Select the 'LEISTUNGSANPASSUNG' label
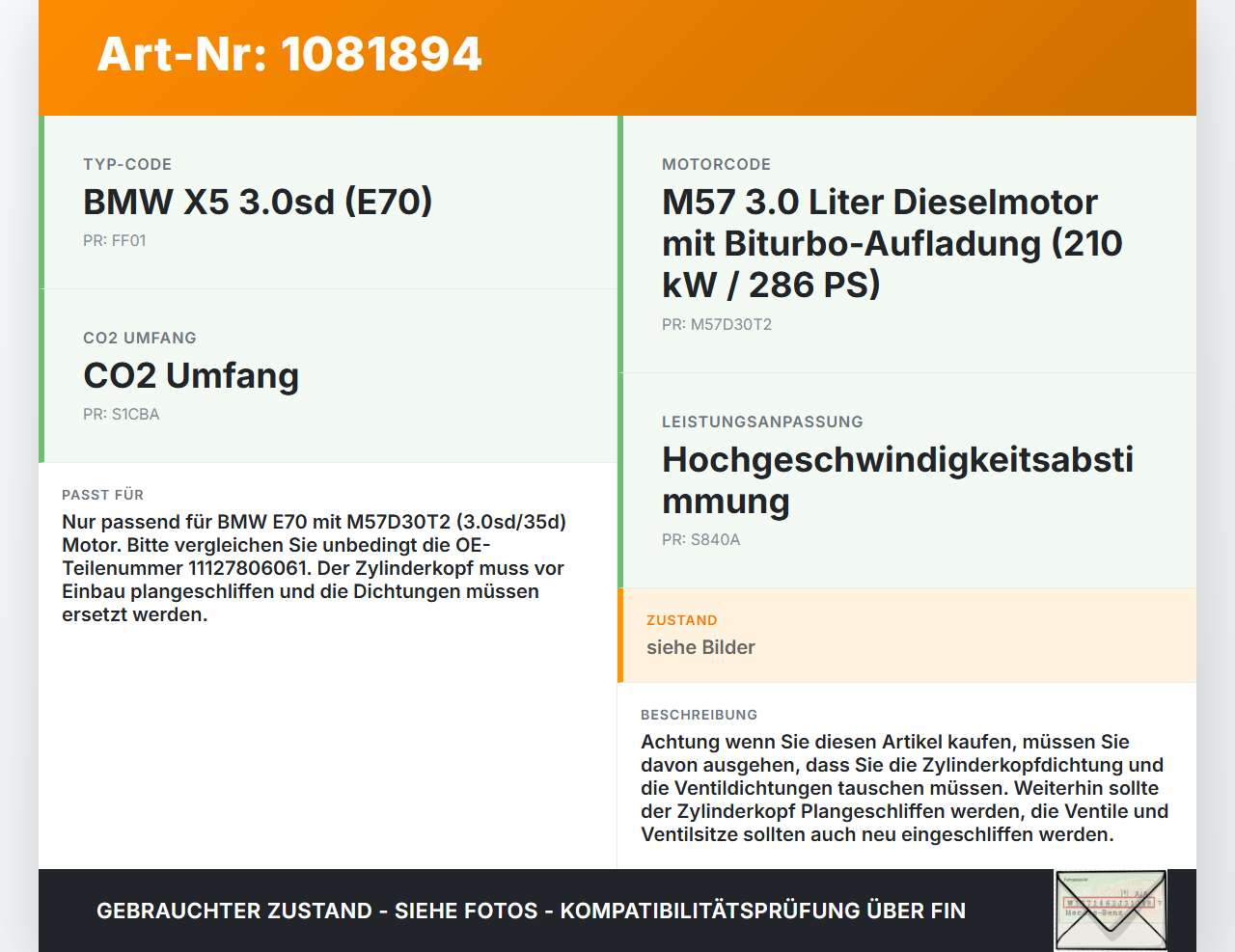The height and width of the screenshot is (952, 1235). click(762, 422)
